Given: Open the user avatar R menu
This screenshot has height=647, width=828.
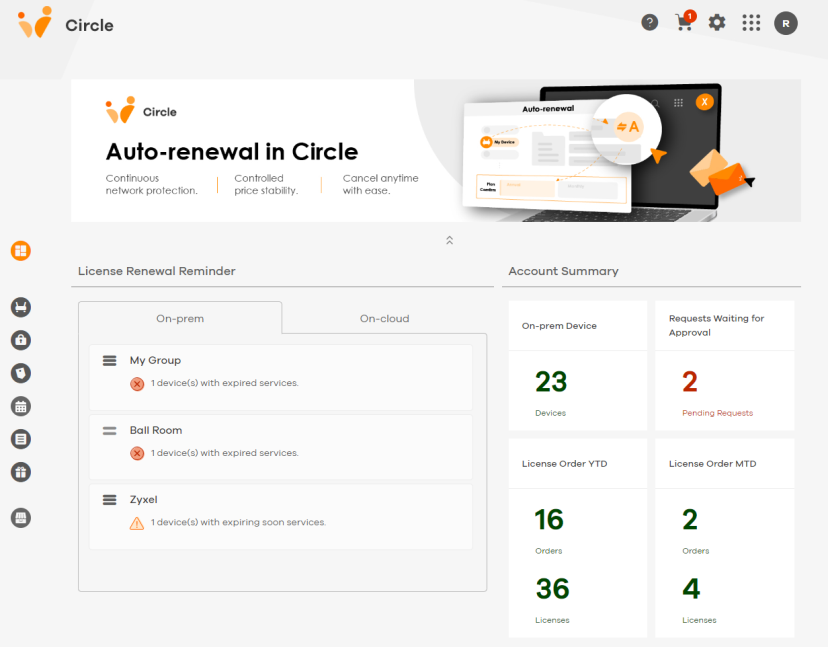Looking at the screenshot, I should pos(786,23).
